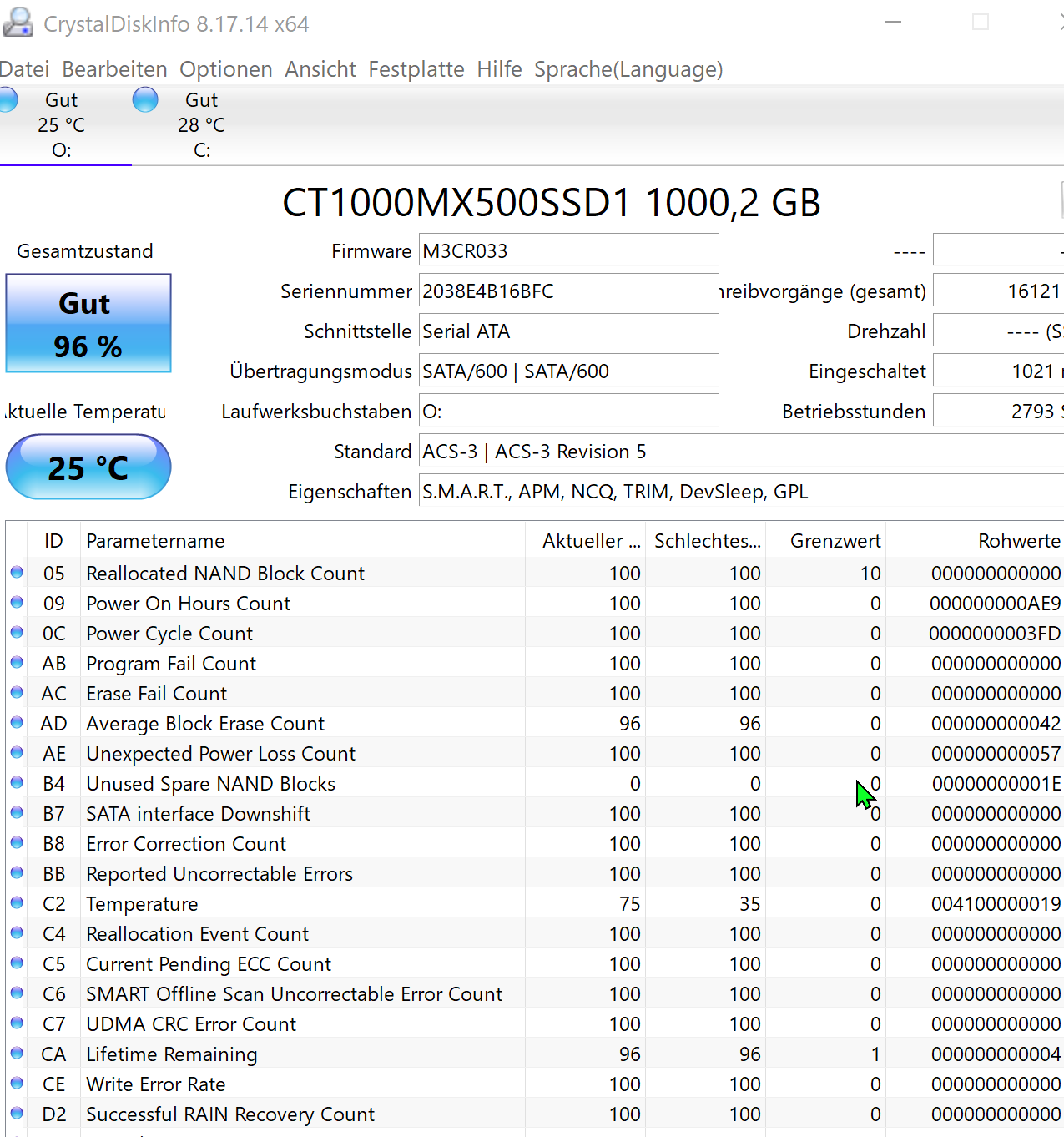Open the Hilfe menu
The width and height of the screenshot is (1064, 1137).
499,69
